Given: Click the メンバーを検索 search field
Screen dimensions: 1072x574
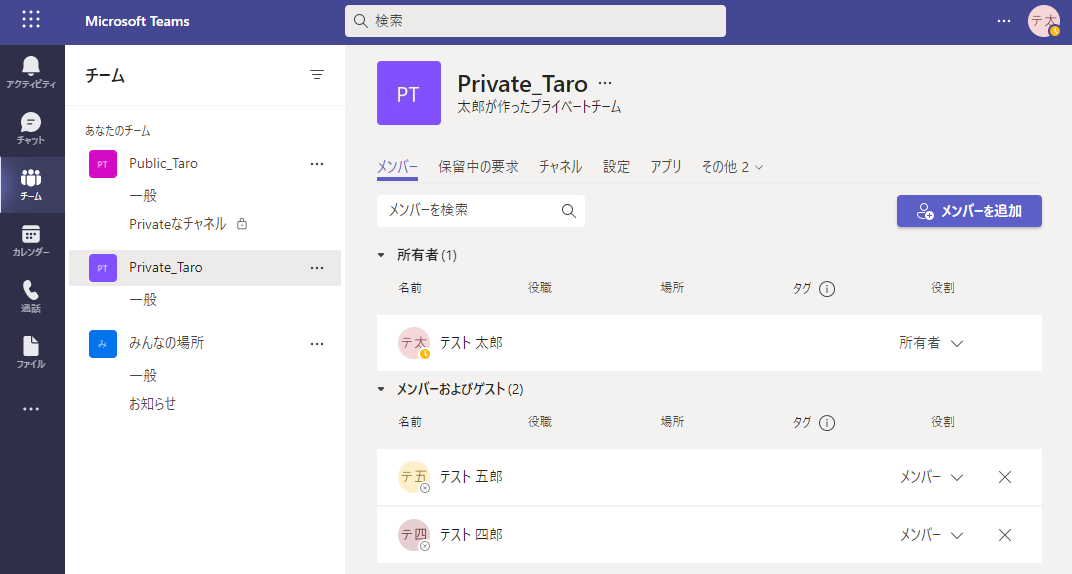Looking at the screenshot, I should click(x=481, y=210).
